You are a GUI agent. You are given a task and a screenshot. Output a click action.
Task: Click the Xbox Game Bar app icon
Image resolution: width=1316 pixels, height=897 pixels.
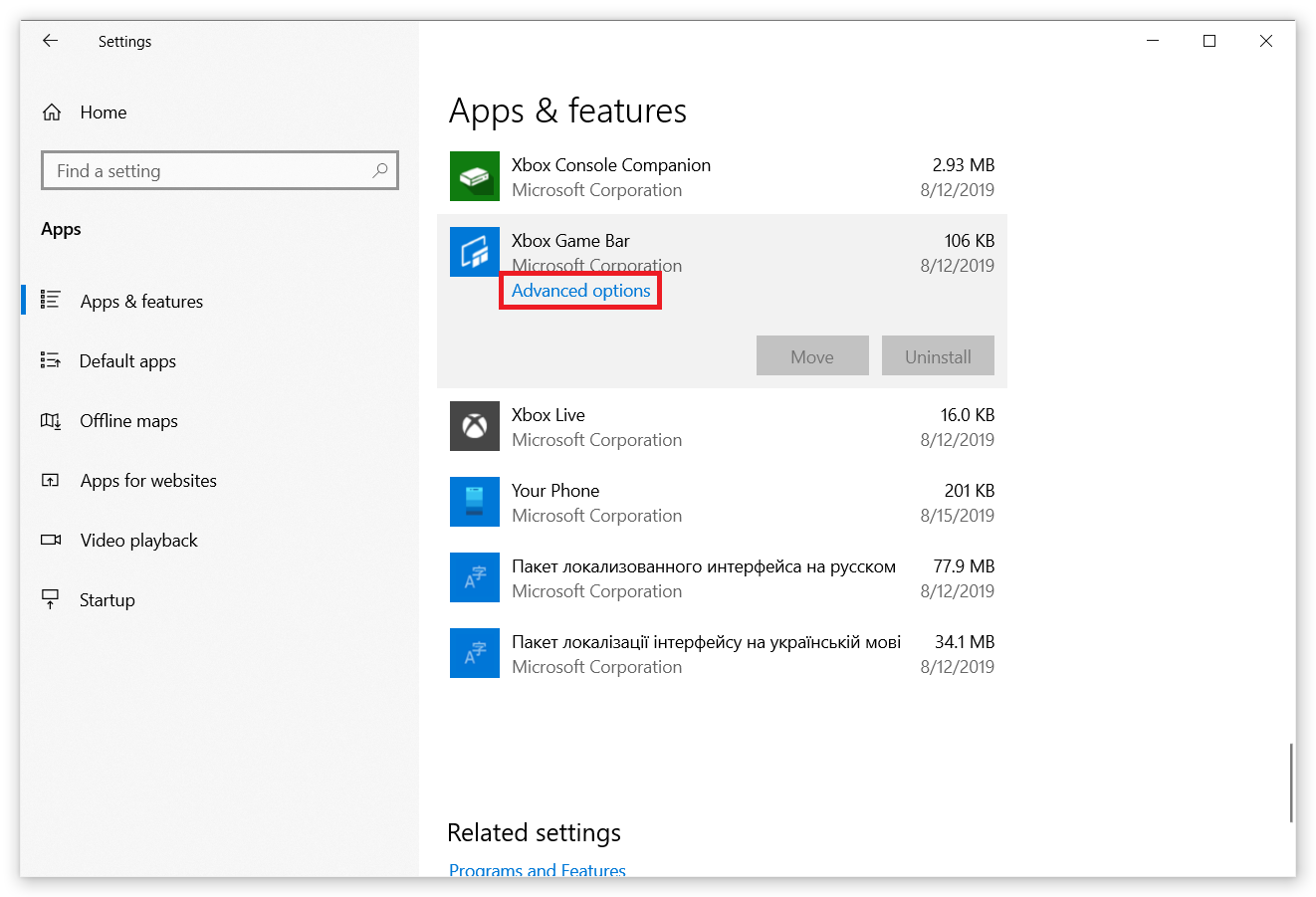(475, 252)
